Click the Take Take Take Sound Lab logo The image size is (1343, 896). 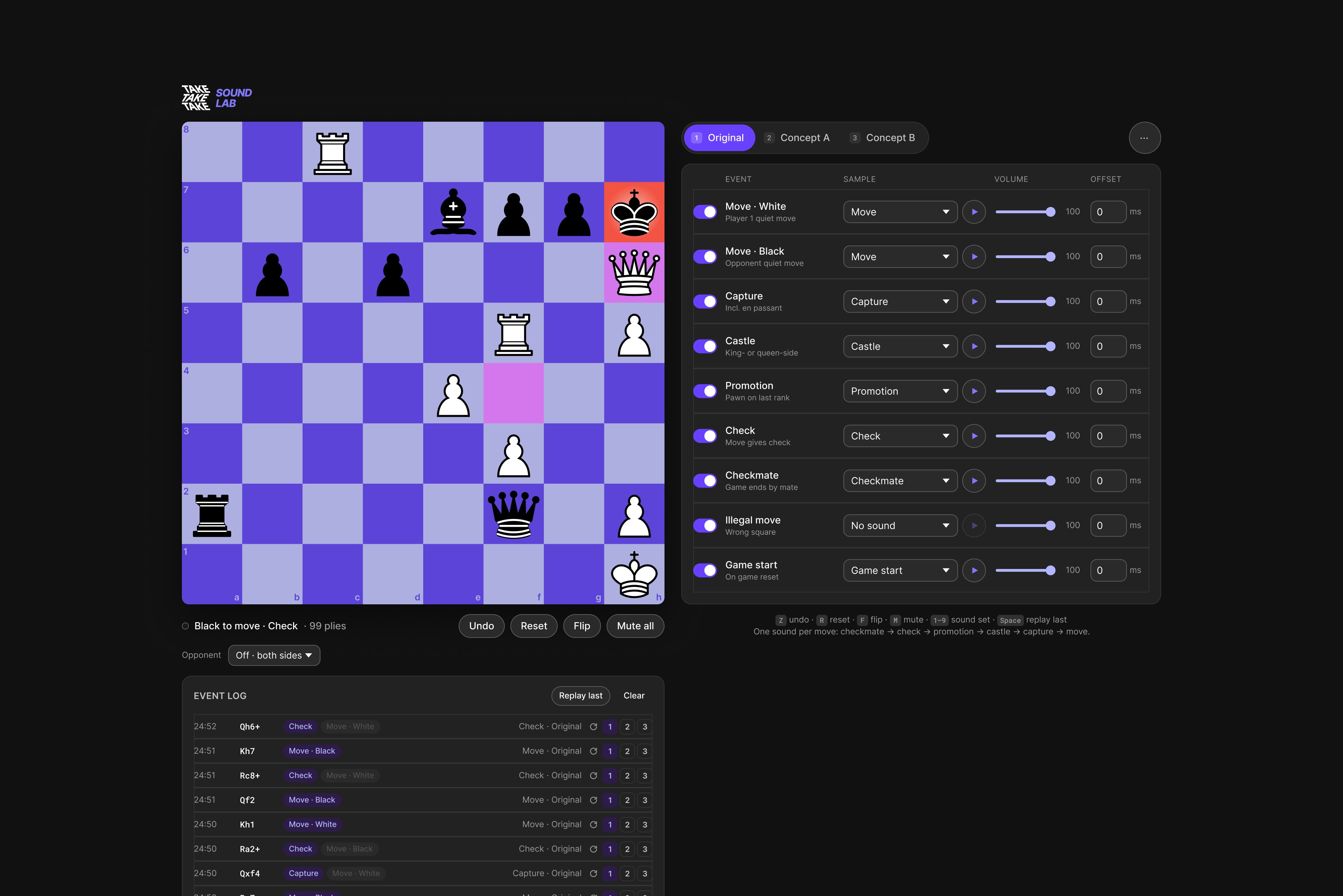coord(216,98)
